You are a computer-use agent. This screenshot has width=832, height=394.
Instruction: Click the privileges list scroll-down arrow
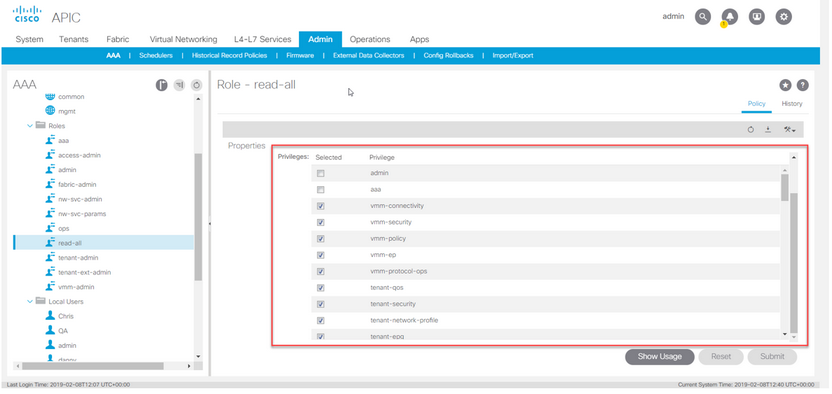[785, 334]
